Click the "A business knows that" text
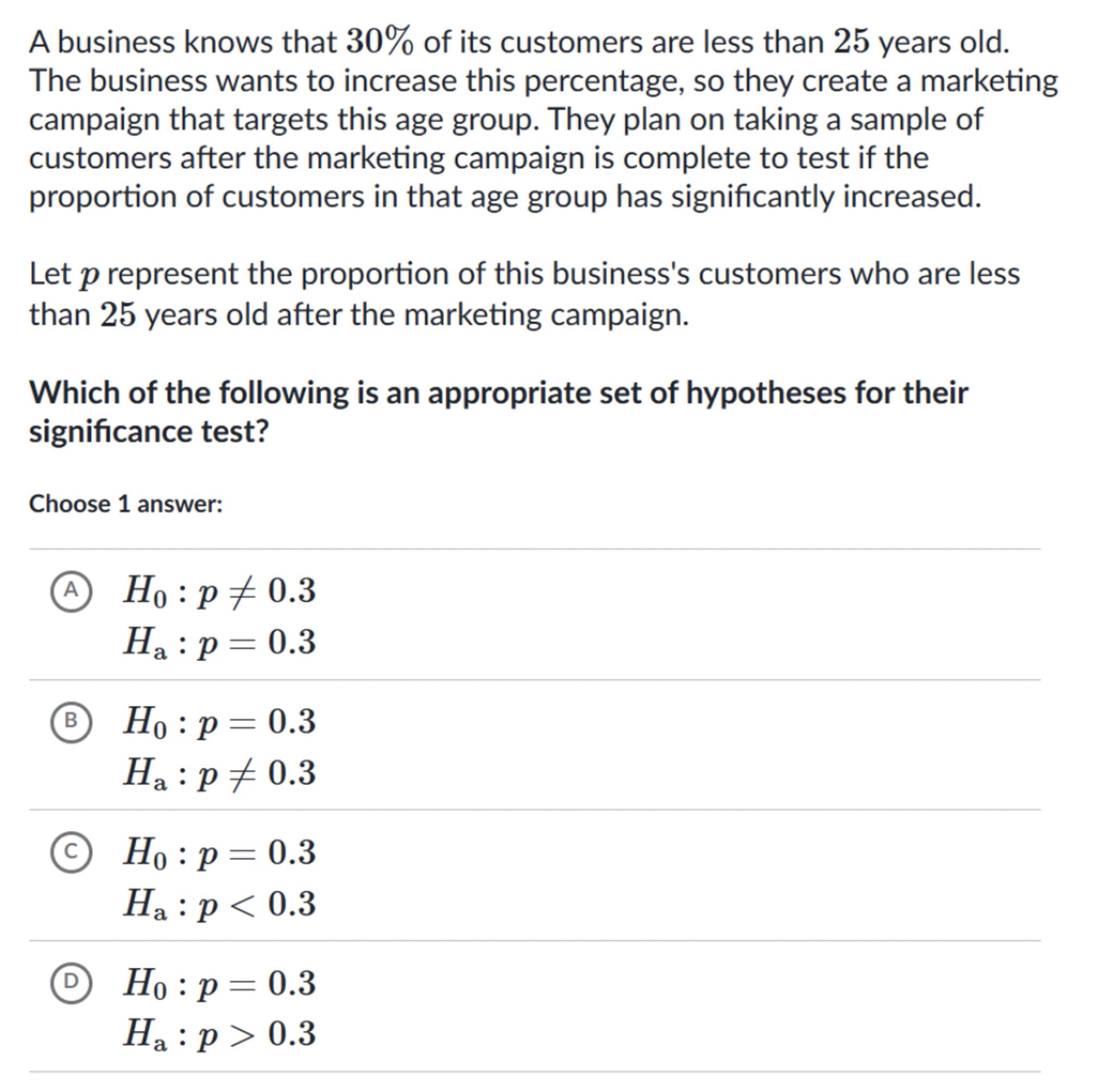This screenshot has height=1092, width=1112. point(182,42)
